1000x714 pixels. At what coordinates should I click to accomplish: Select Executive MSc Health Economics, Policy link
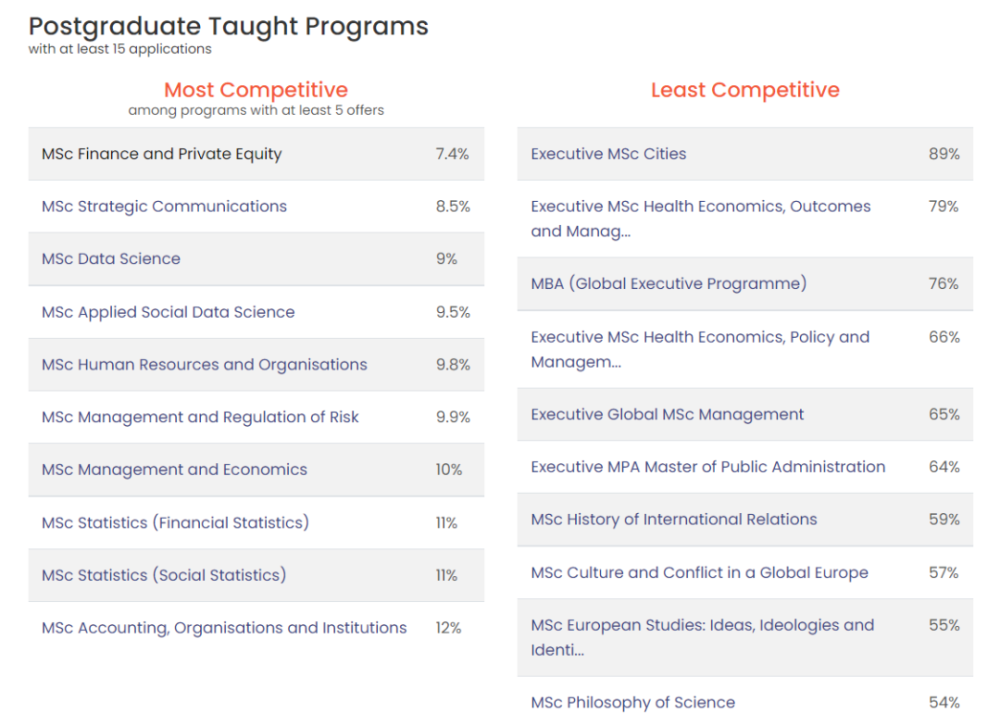click(700, 349)
